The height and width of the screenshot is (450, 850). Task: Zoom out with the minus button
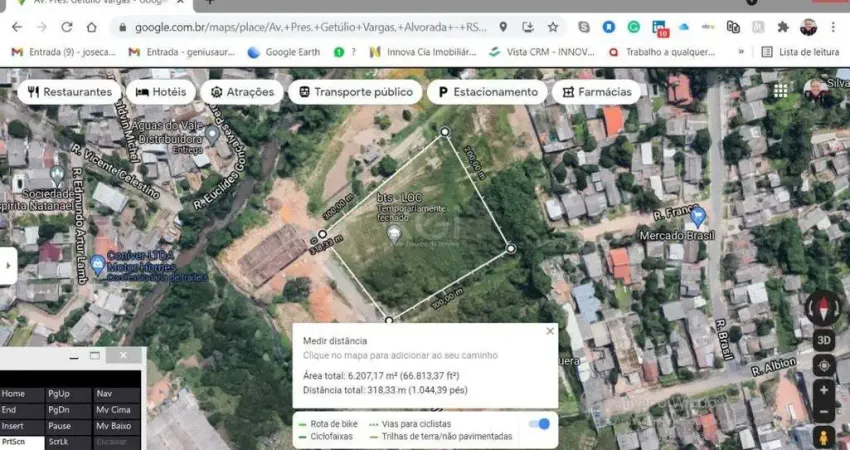[824, 412]
